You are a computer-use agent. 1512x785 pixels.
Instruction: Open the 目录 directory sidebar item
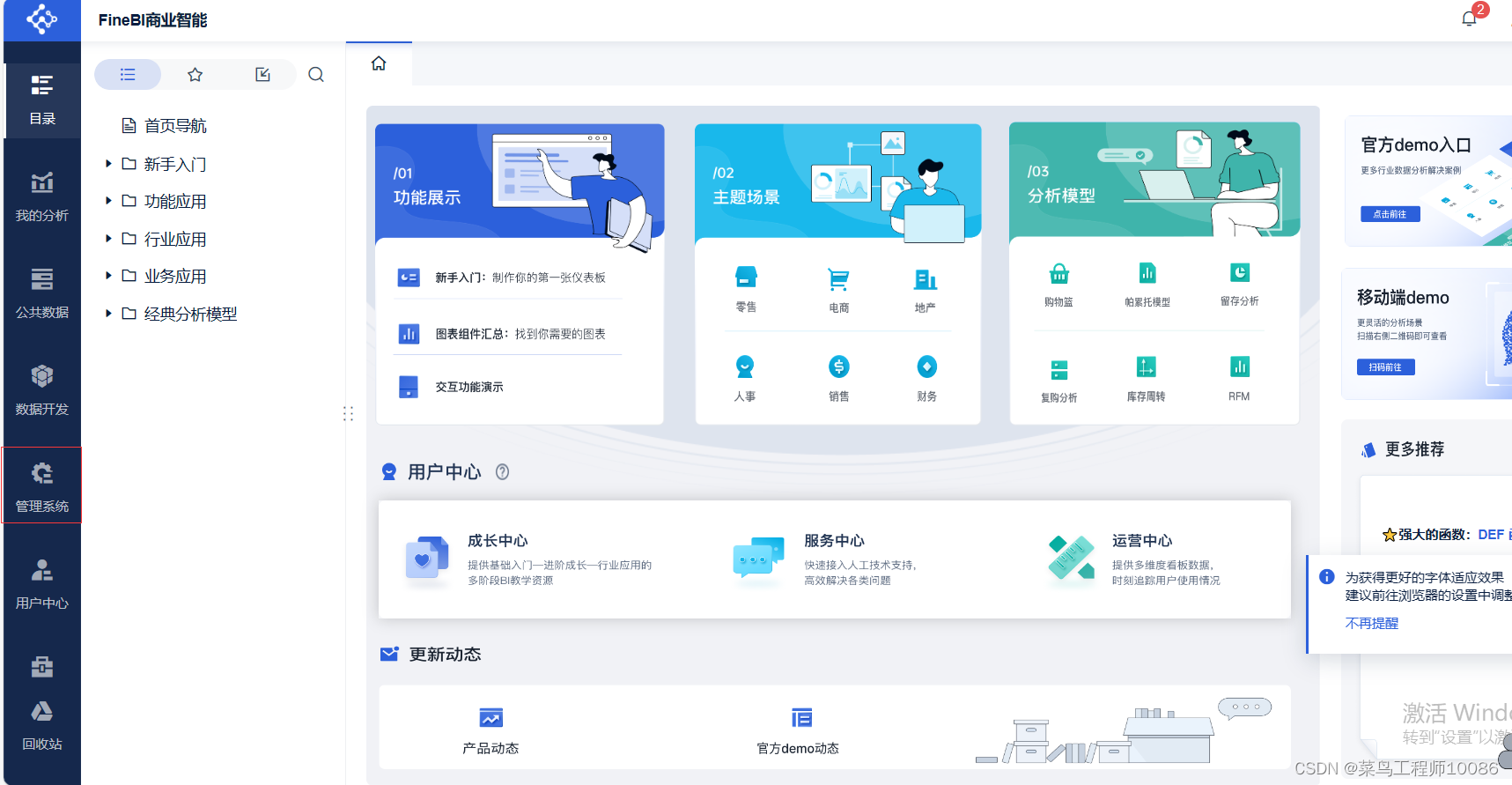[42, 100]
